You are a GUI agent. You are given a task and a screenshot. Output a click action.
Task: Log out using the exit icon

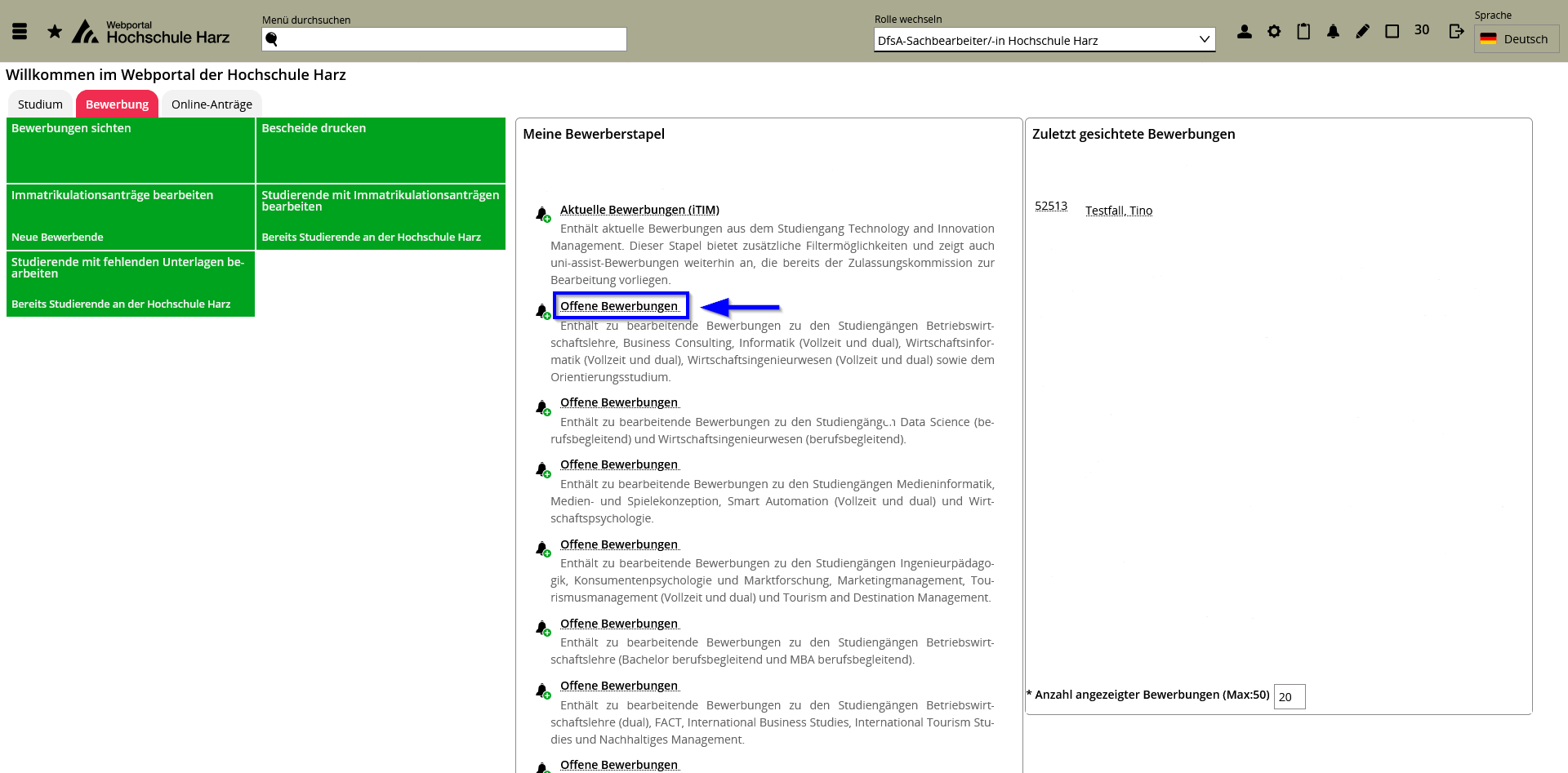pos(1456,32)
